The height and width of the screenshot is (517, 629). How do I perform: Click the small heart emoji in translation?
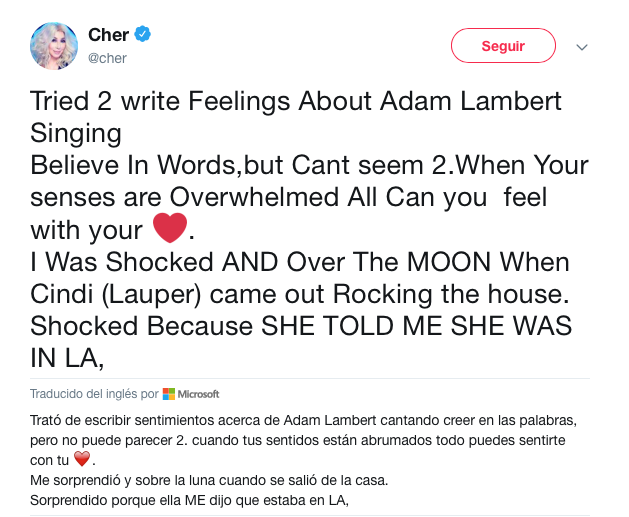pyautogui.click(x=82, y=459)
